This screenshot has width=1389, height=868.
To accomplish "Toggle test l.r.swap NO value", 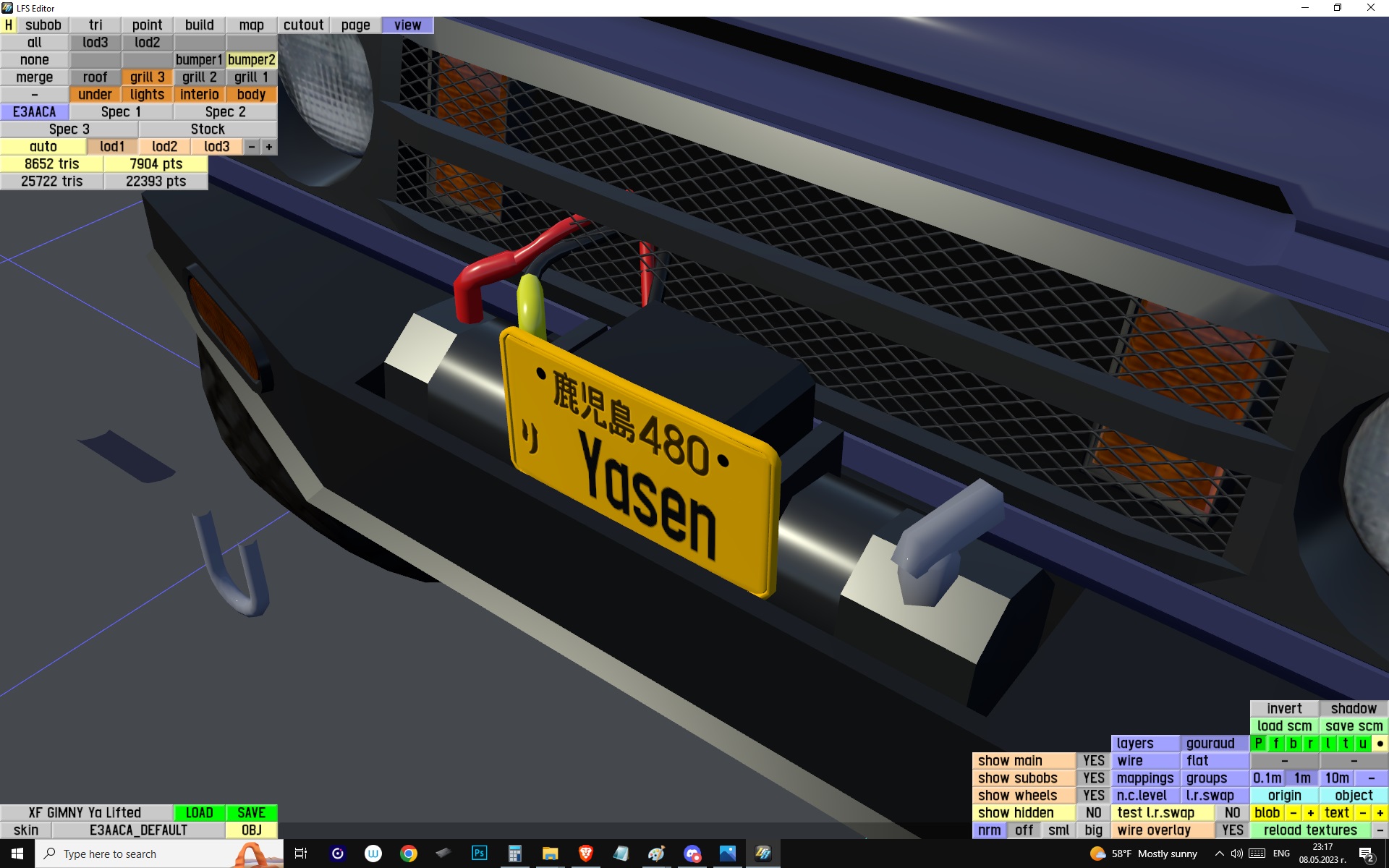I will point(1232,812).
